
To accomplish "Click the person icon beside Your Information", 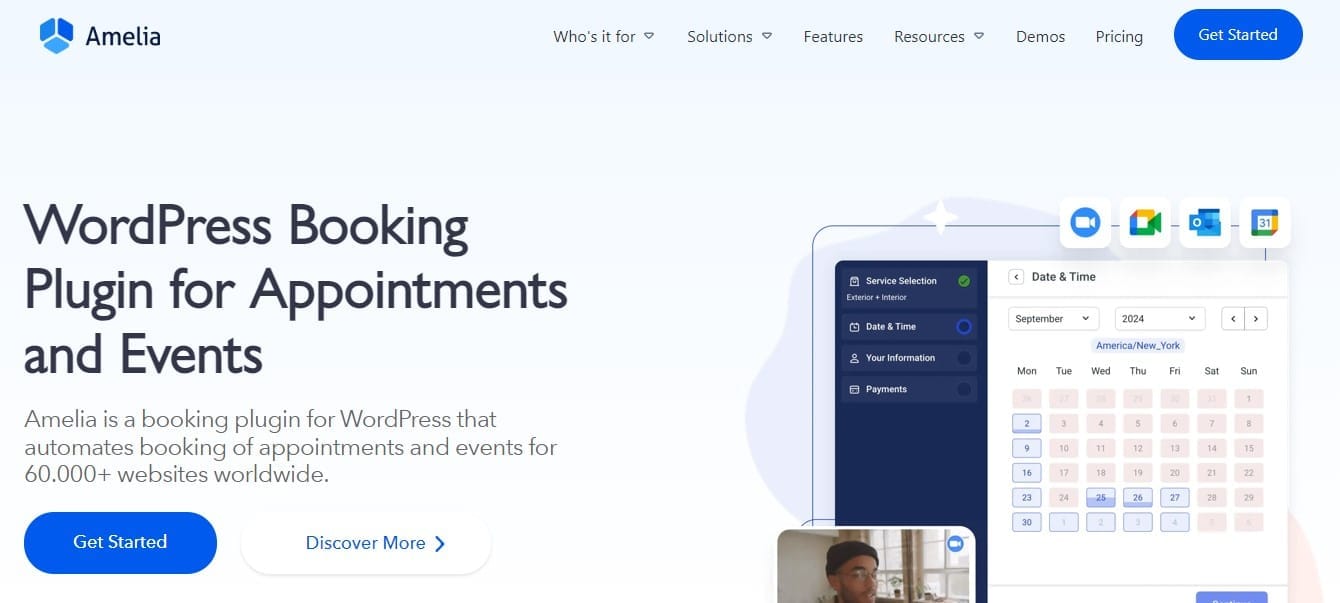I will tap(854, 358).
